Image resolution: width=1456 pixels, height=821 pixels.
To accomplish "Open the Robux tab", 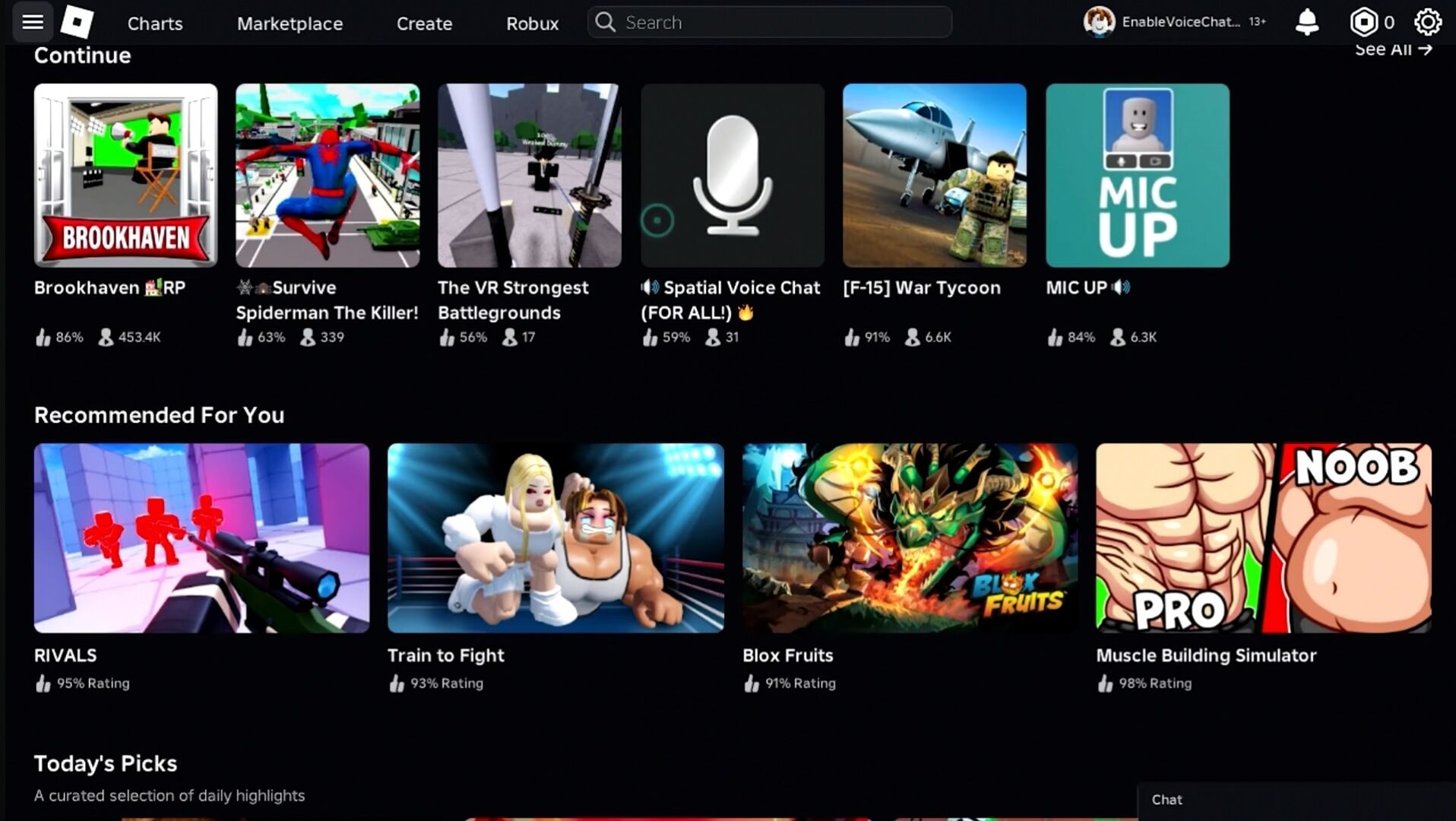I will point(532,24).
